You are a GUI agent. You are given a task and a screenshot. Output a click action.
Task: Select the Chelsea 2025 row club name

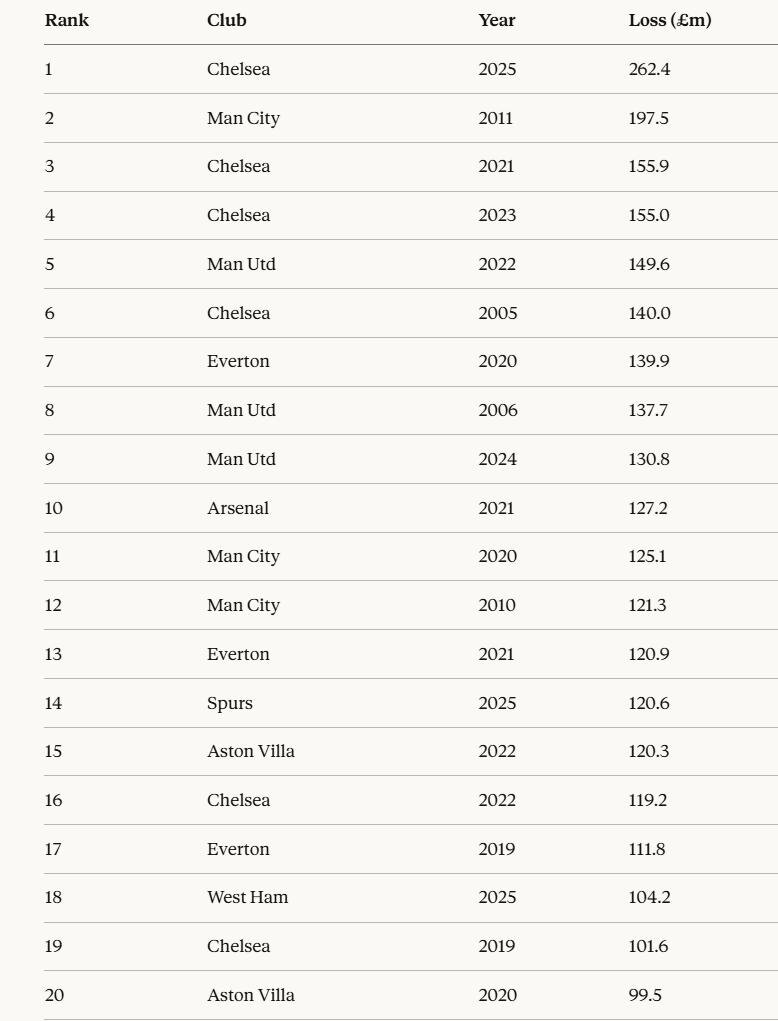(x=238, y=69)
